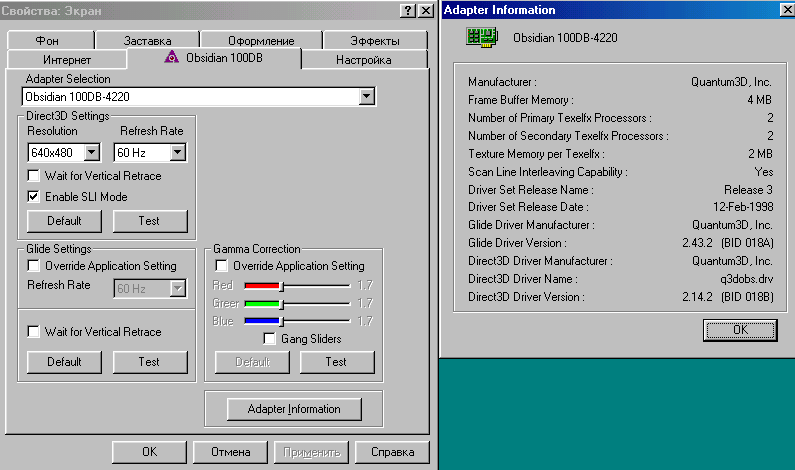Image resolution: width=795 pixels, height=470 pixels.
Task: Click the Glide Driver Version value 2.43.2
Action: 697,243
